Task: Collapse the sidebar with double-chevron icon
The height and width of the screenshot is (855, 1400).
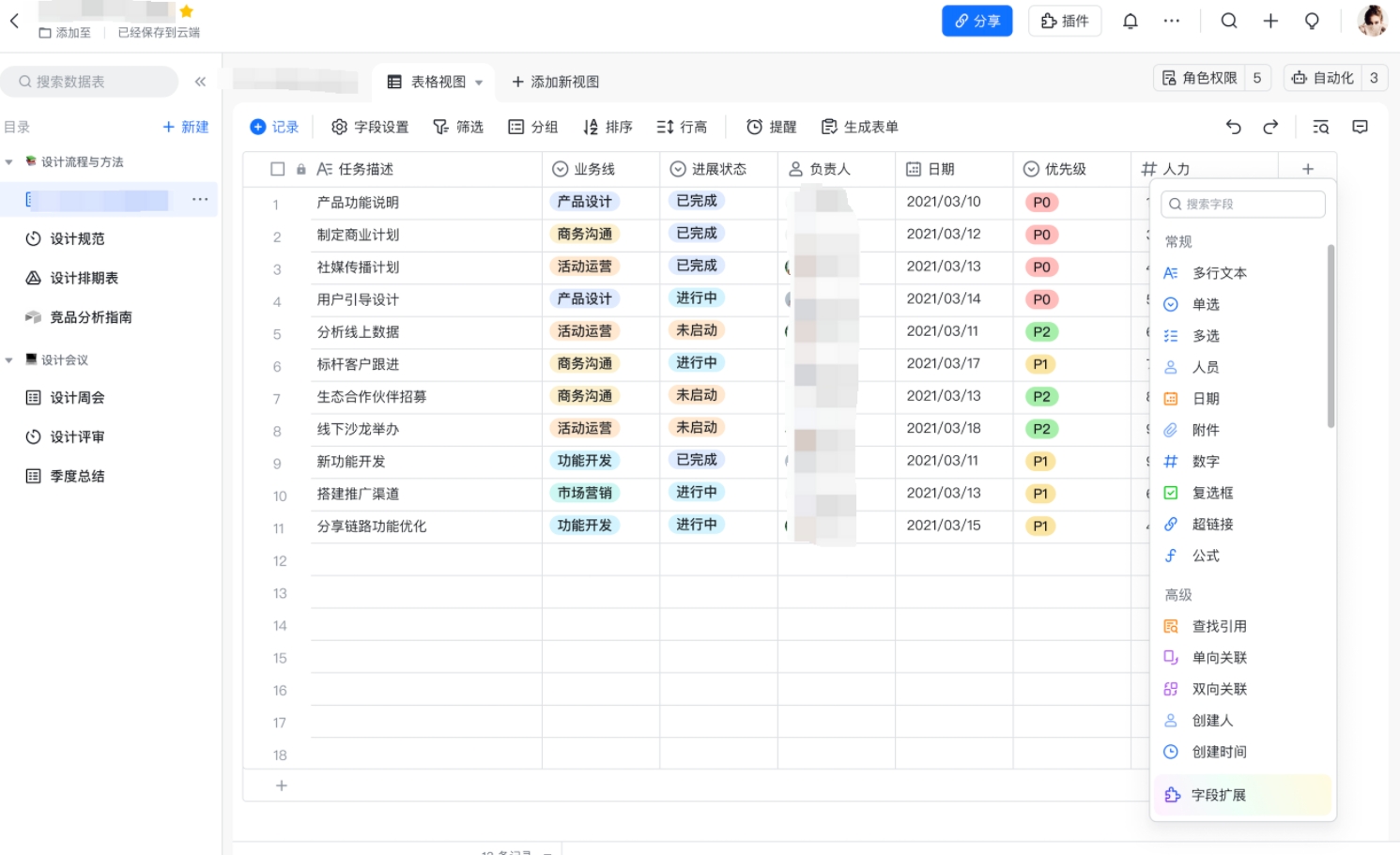Action: (x=200, y=82)
